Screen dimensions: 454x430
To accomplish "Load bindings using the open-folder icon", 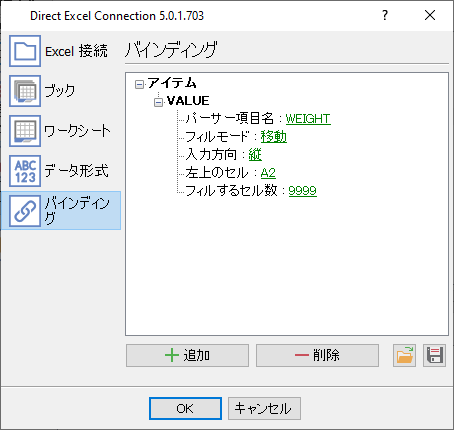I will pyautogui.click(x=404, y=356).
